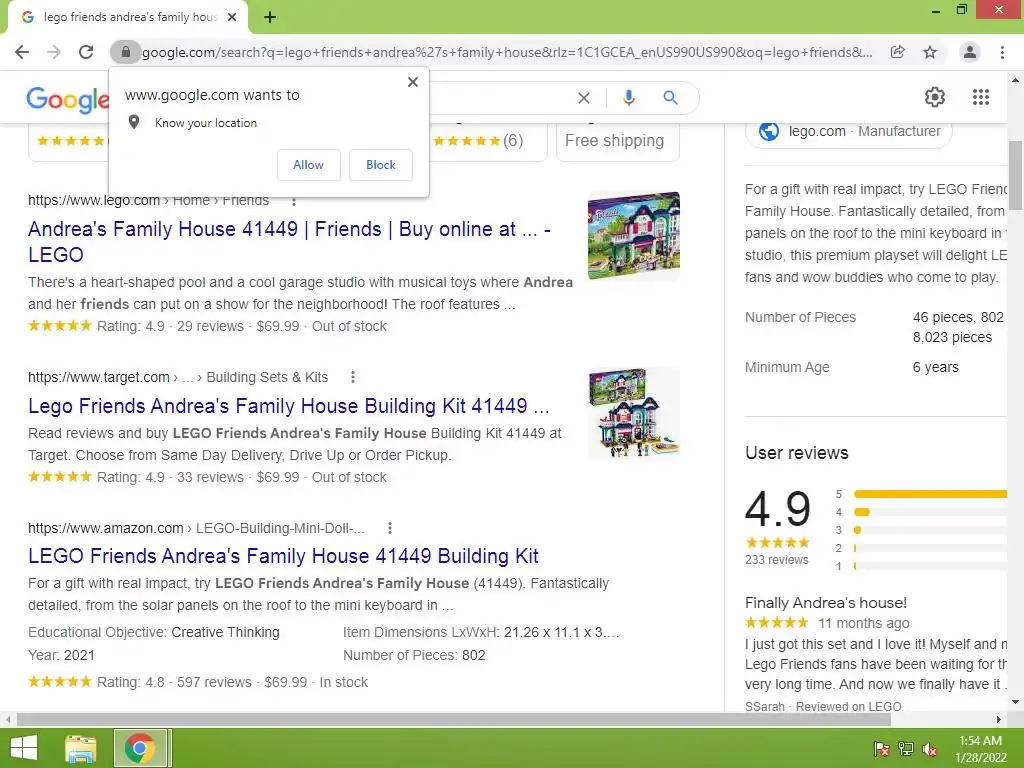
Task: Submit search with the magnifier icon
Action: pyautogui.click(x=670, y=98)
